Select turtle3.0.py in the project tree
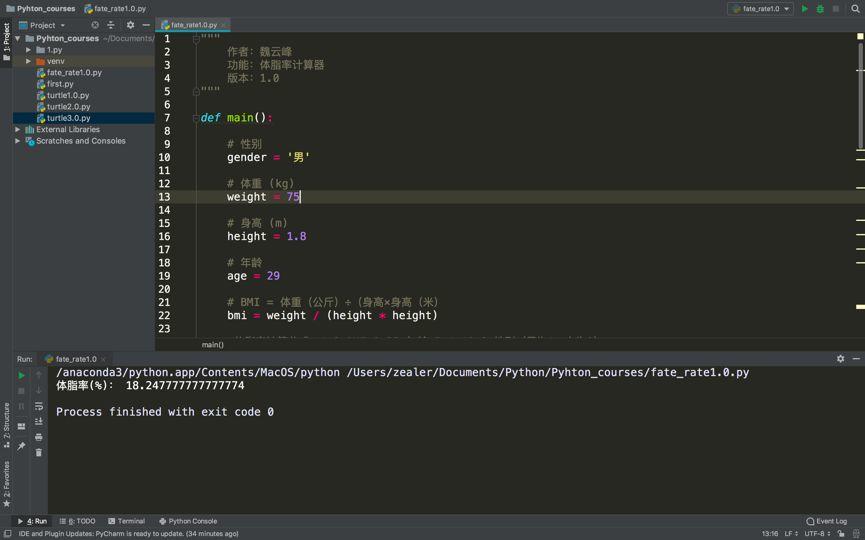 (x=68, y=118)
